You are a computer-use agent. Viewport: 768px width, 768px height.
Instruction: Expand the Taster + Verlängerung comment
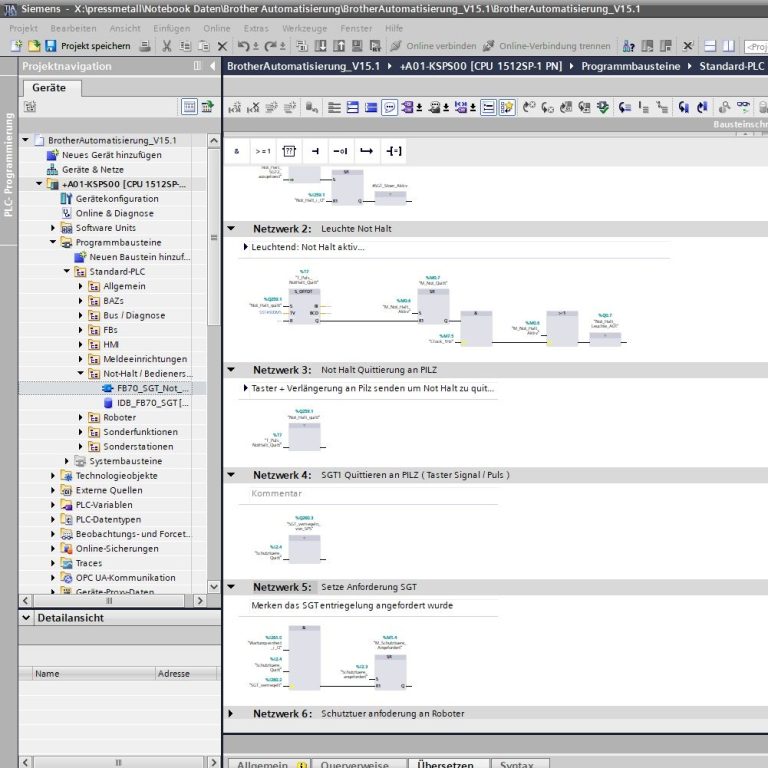pyautogui.click(x=245, y=388)
